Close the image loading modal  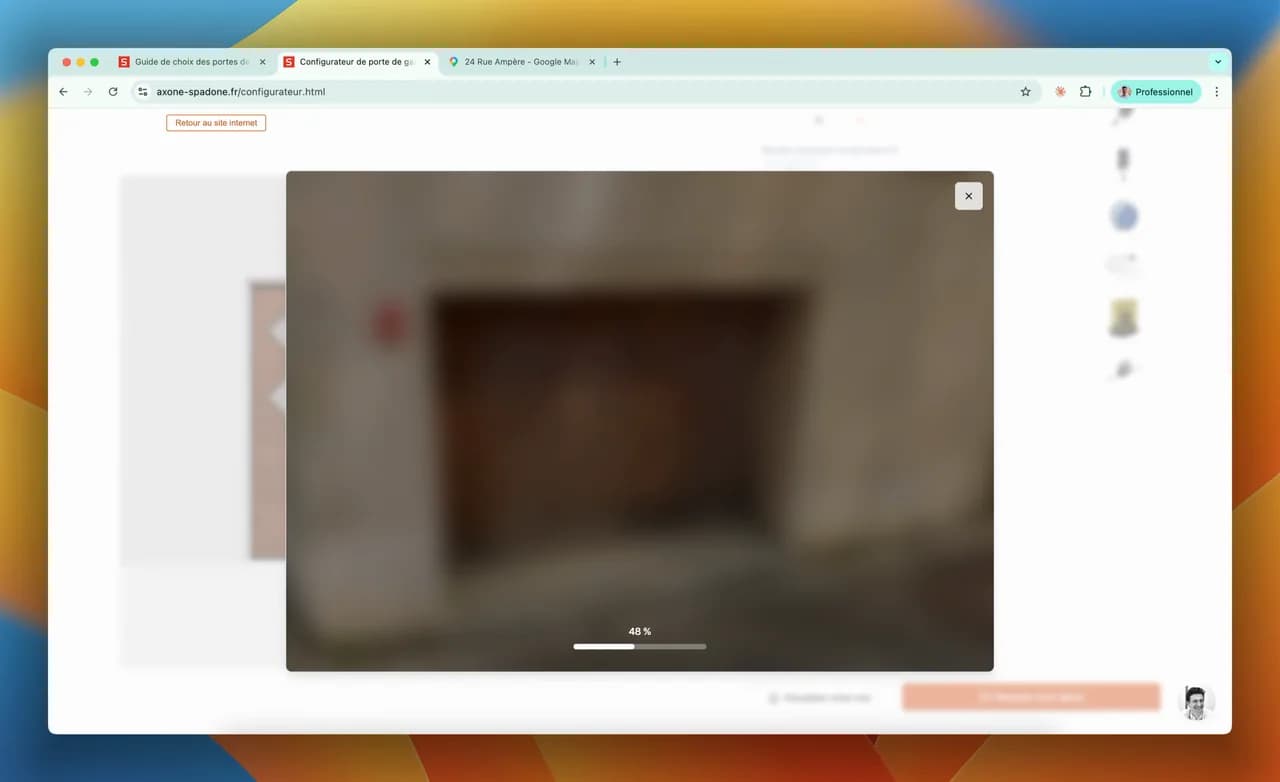[968, 196]
